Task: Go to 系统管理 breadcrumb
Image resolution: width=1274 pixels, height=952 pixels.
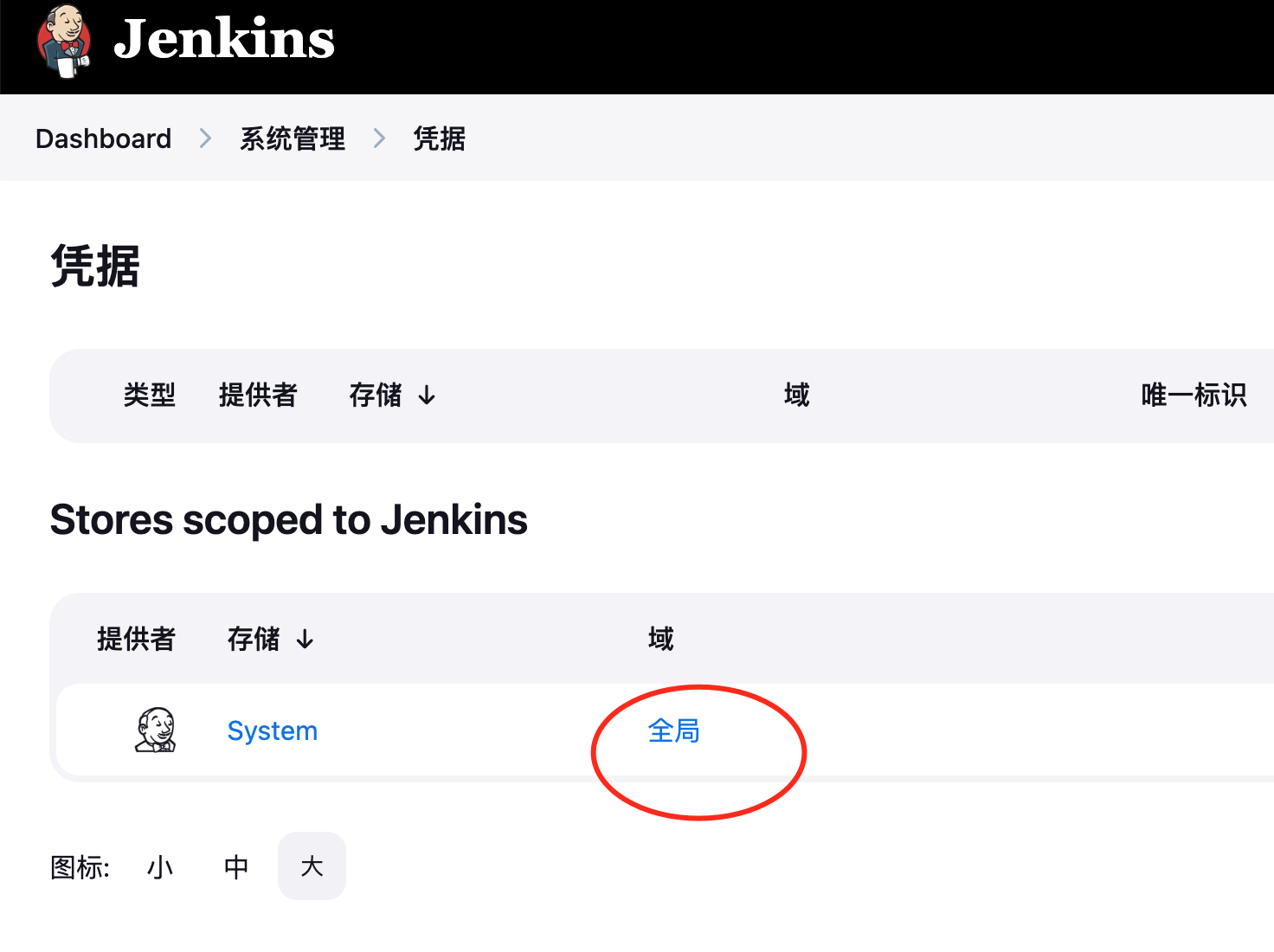Action: (293, 138)
